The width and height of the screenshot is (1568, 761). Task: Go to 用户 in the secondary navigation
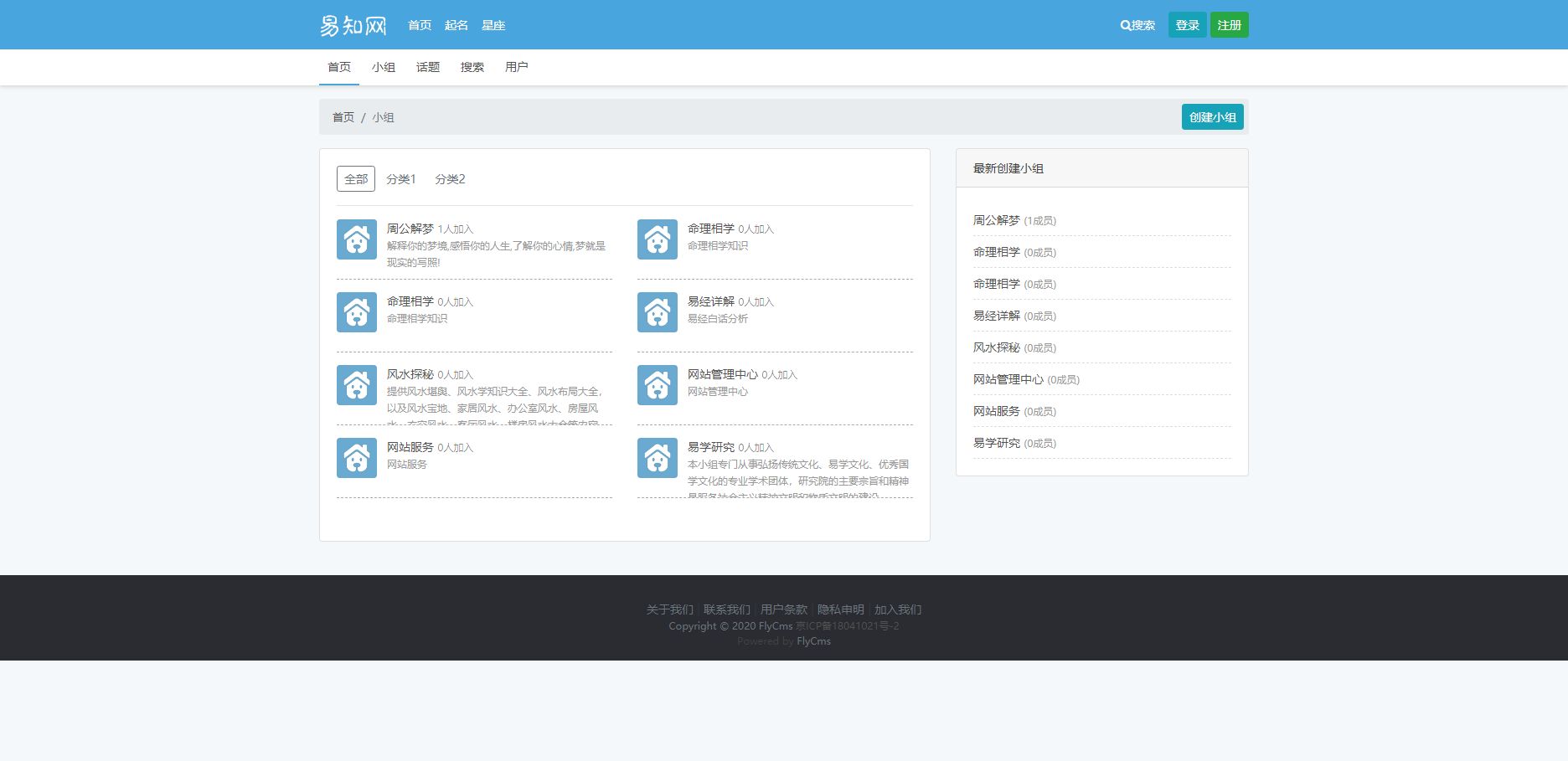(516, 67)
